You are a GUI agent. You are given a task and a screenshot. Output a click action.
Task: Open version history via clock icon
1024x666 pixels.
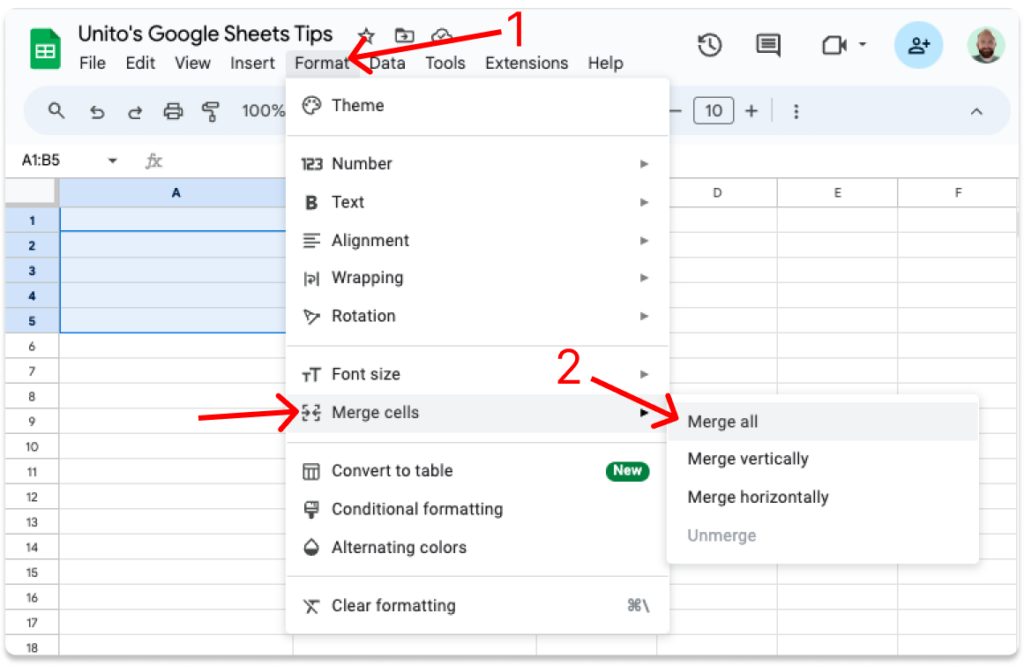click(709, 46)
